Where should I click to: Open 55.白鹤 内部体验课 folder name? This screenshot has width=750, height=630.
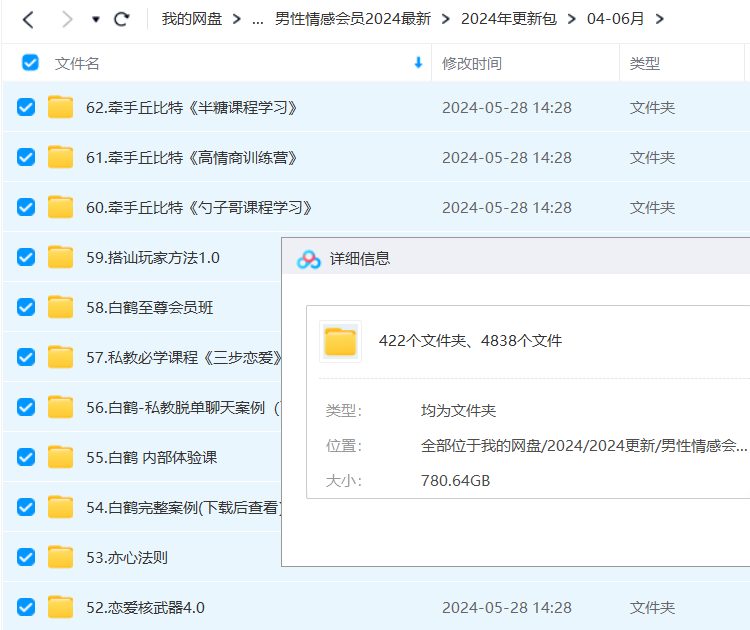click(x=152, y=458)
